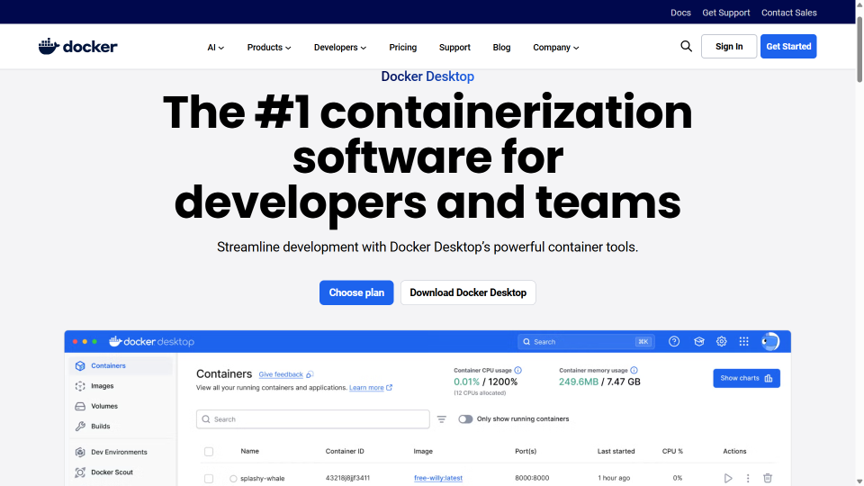This screenshot has height=486, width=864.
Task: Click the Get Started button
Action: click(789, 46)
